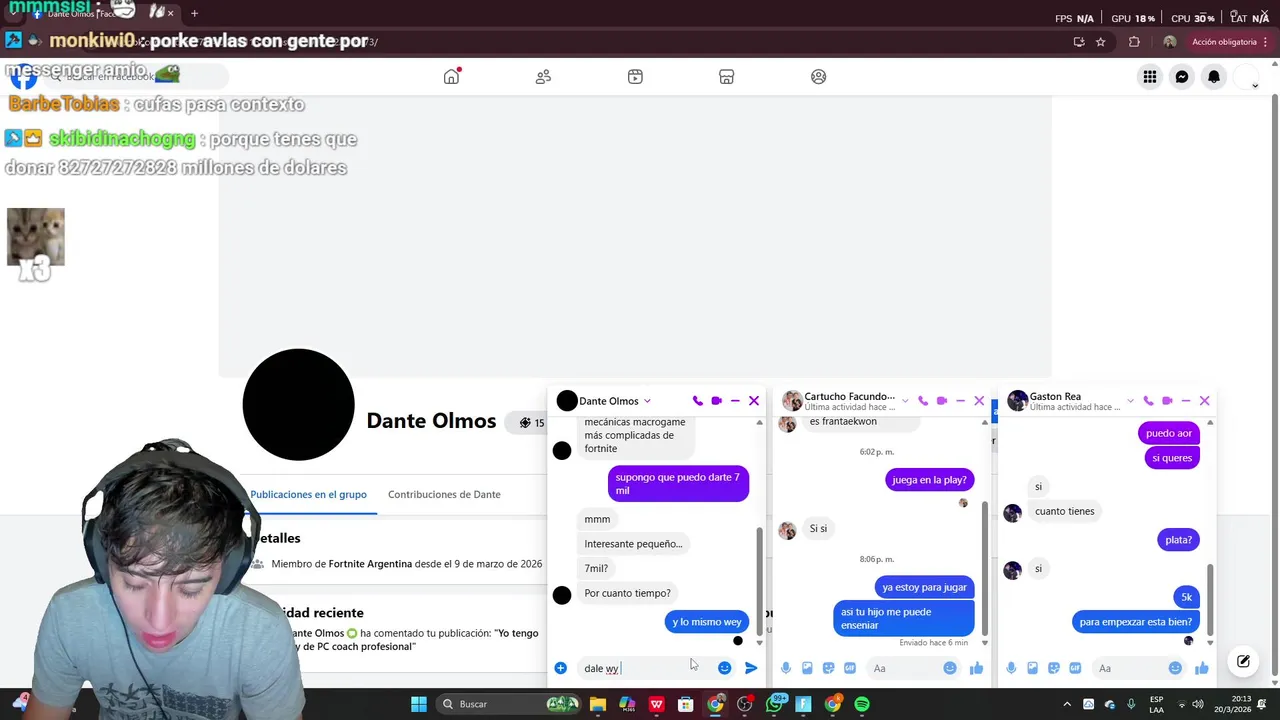Open a new browser tab
Image resolution: width=1280 pixels, height=720 pixels.
tap(194, 13)
